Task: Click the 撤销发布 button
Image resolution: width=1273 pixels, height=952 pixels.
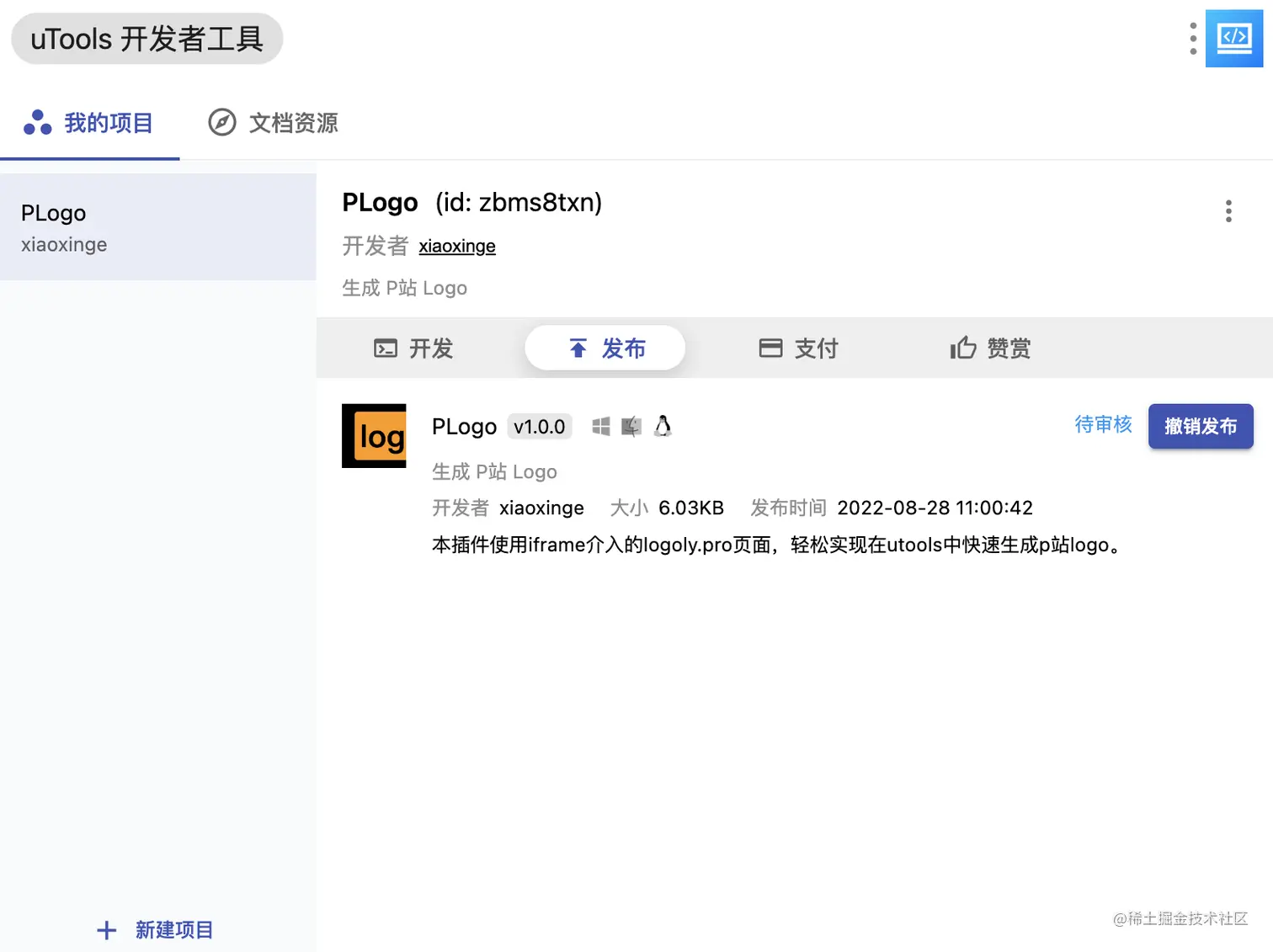Action: click(x=1201, y=426)
